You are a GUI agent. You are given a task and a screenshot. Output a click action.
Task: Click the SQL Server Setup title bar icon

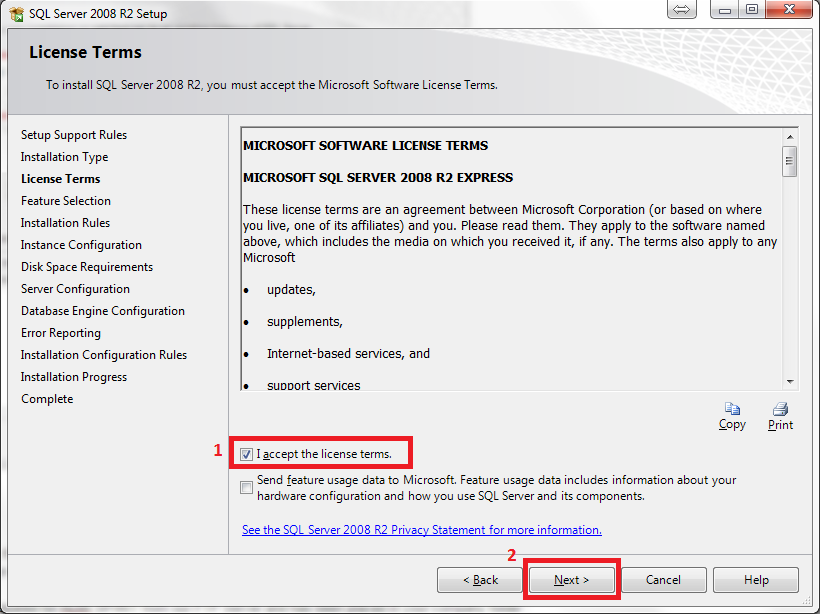tap(17, 14)
